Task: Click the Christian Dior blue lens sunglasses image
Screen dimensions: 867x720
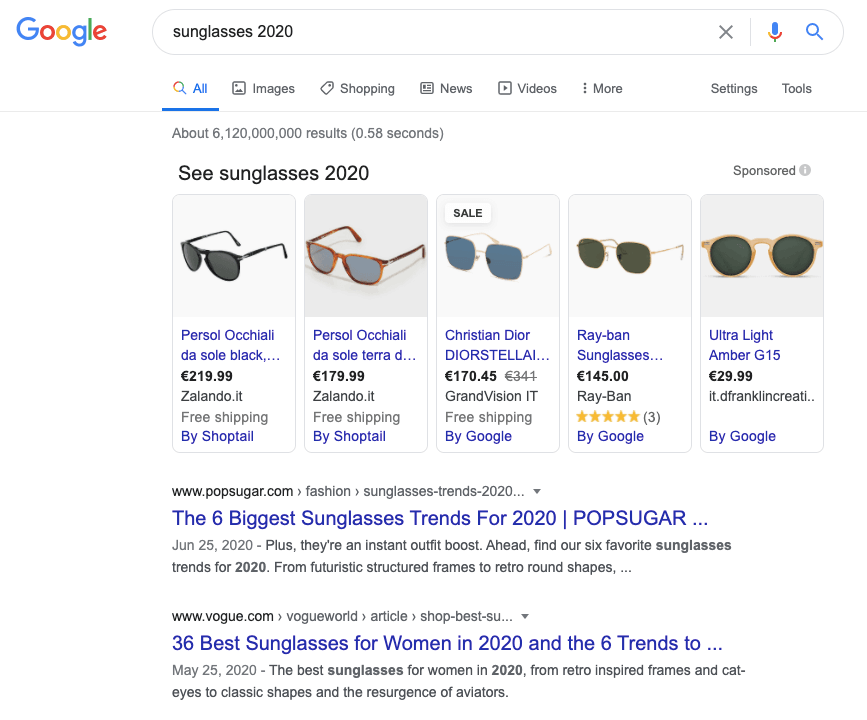Action: click(x=498, y=255)
